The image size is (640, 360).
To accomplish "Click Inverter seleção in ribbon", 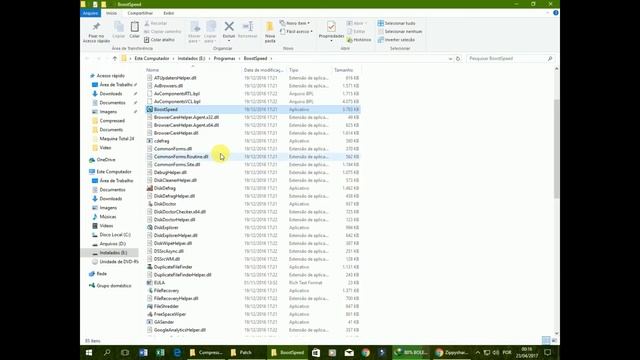I will point(396,40).
